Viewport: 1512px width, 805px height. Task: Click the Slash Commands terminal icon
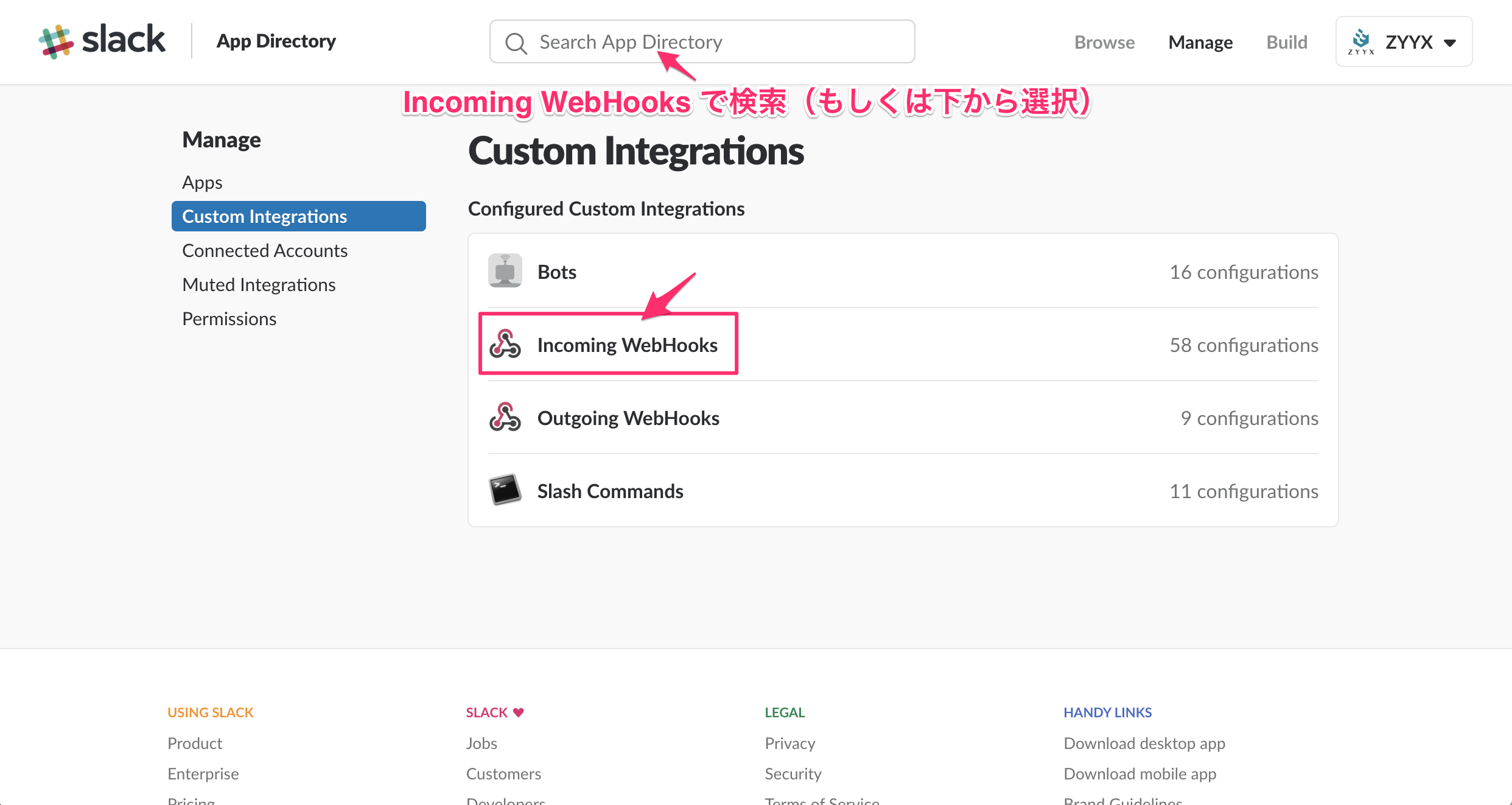[x=505, y=490]
